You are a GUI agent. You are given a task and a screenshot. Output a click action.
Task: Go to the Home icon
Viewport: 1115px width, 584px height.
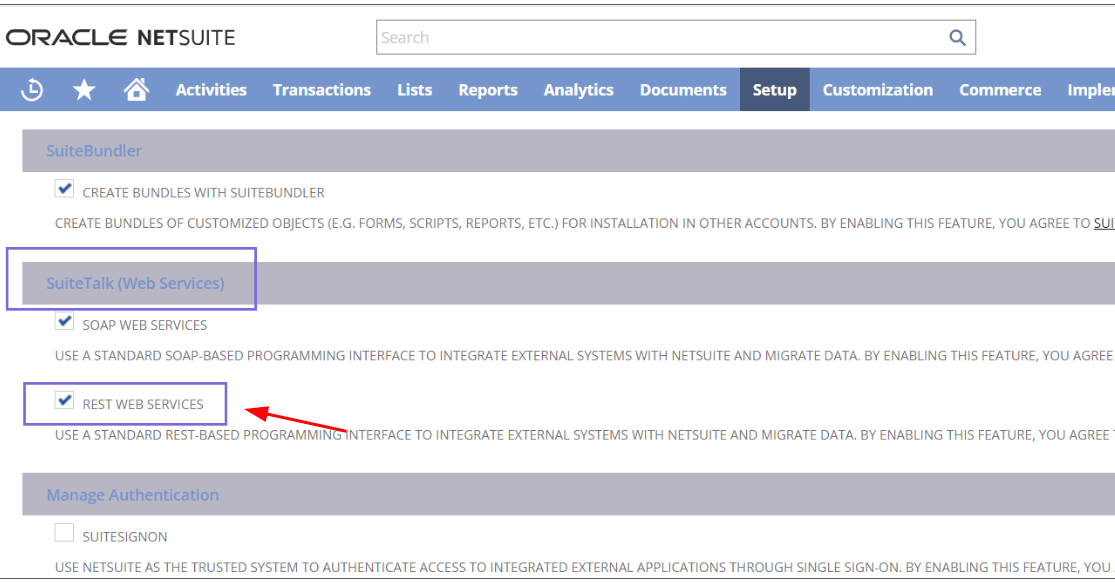coord(137,89)
